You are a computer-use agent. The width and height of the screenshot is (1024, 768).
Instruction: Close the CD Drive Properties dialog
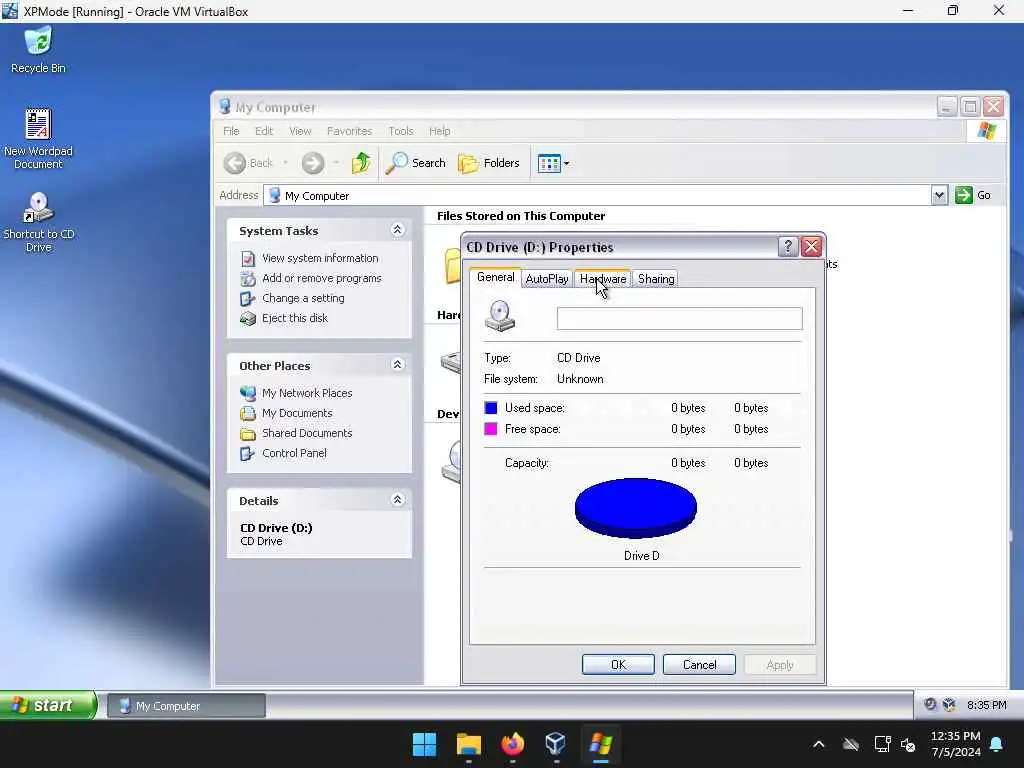[x=811, y=247]
